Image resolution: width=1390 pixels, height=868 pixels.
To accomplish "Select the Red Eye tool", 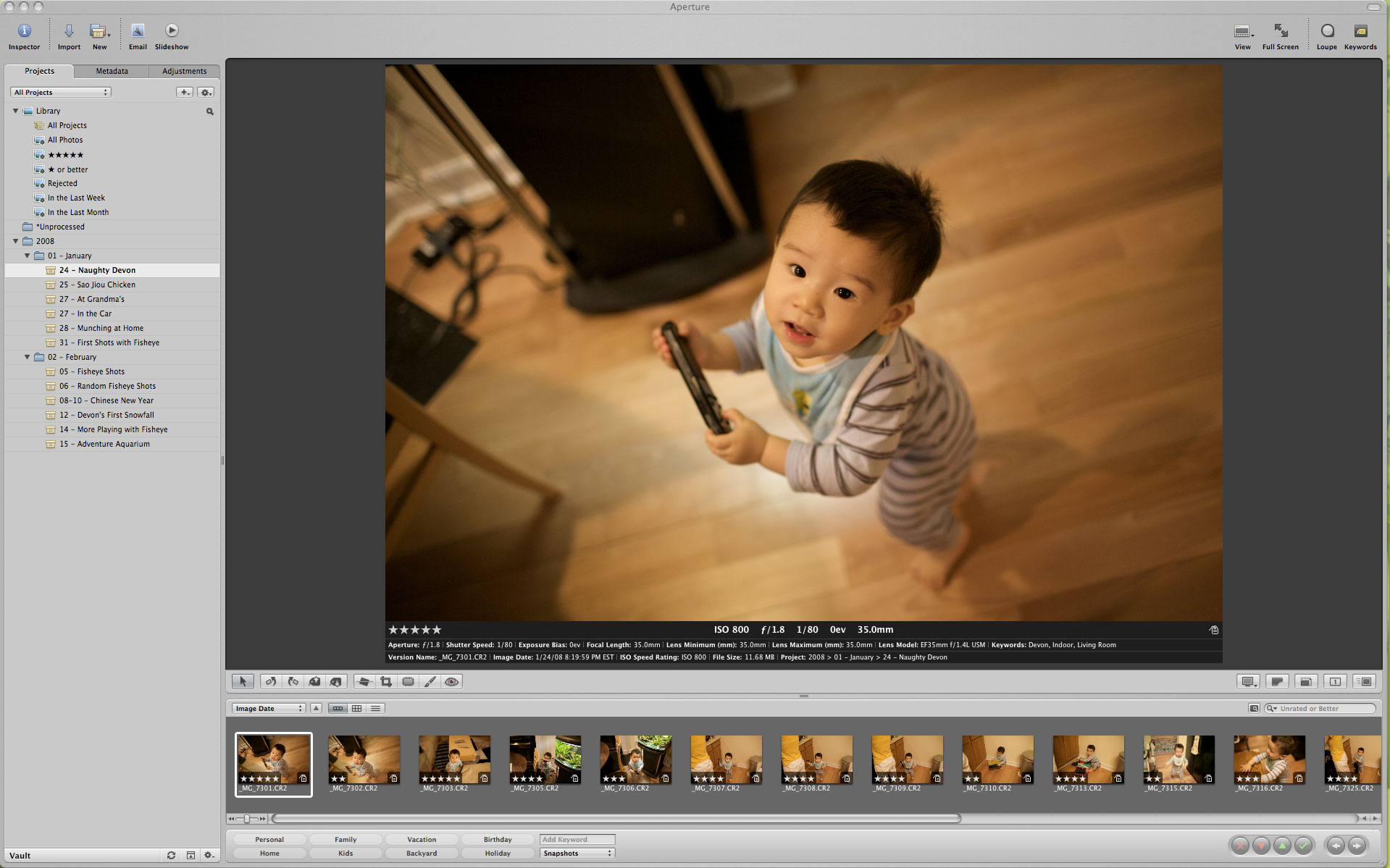I will [x=452, y=681].
